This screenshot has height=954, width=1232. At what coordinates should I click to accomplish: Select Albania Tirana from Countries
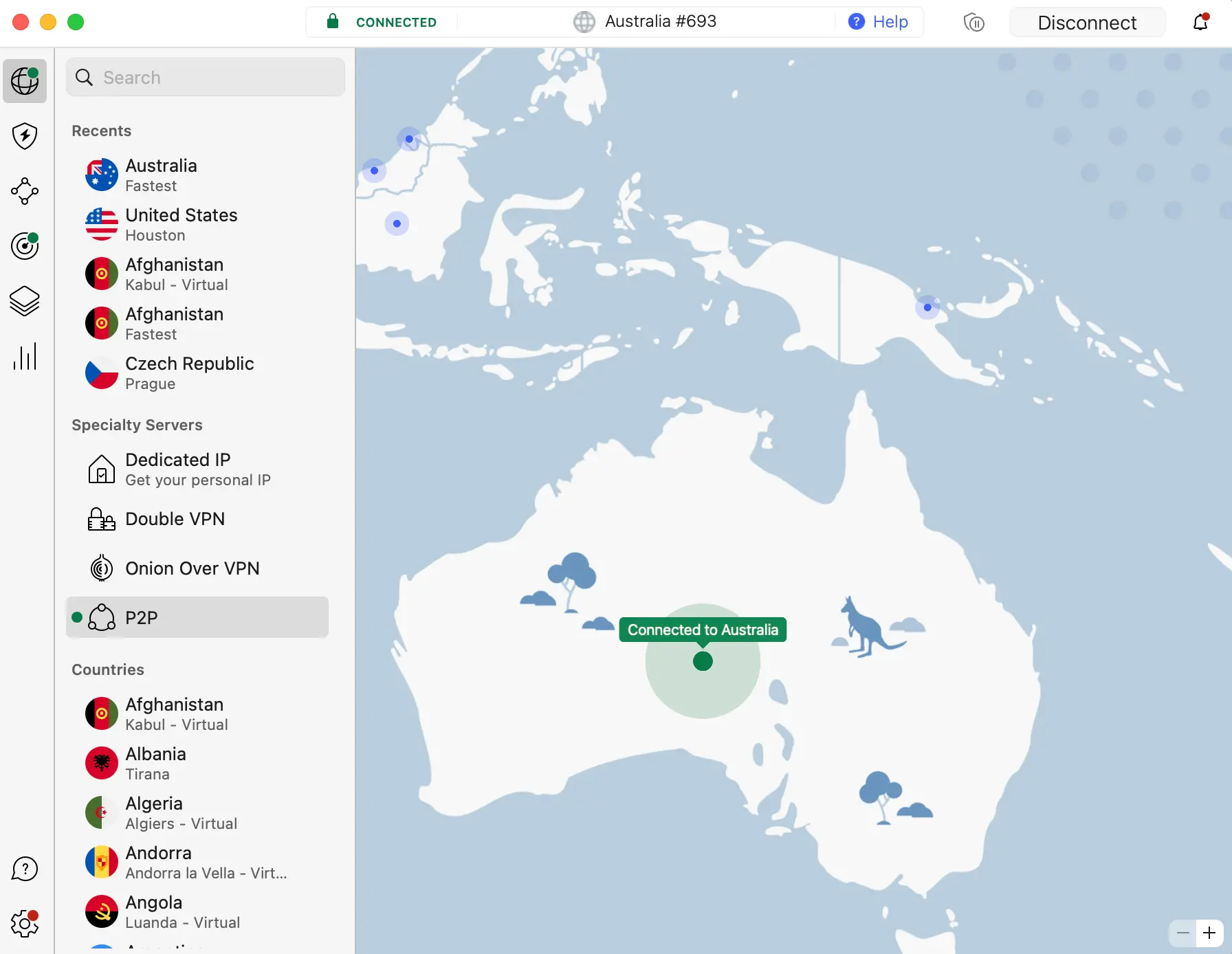tap(197, 764)
